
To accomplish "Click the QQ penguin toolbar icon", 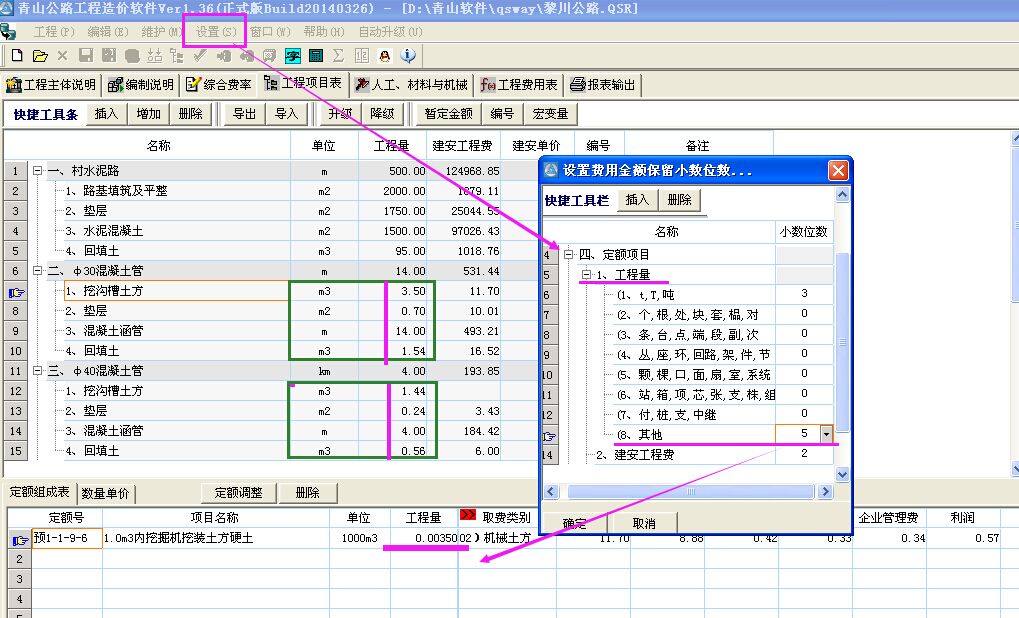I will (x=384, y=56).
